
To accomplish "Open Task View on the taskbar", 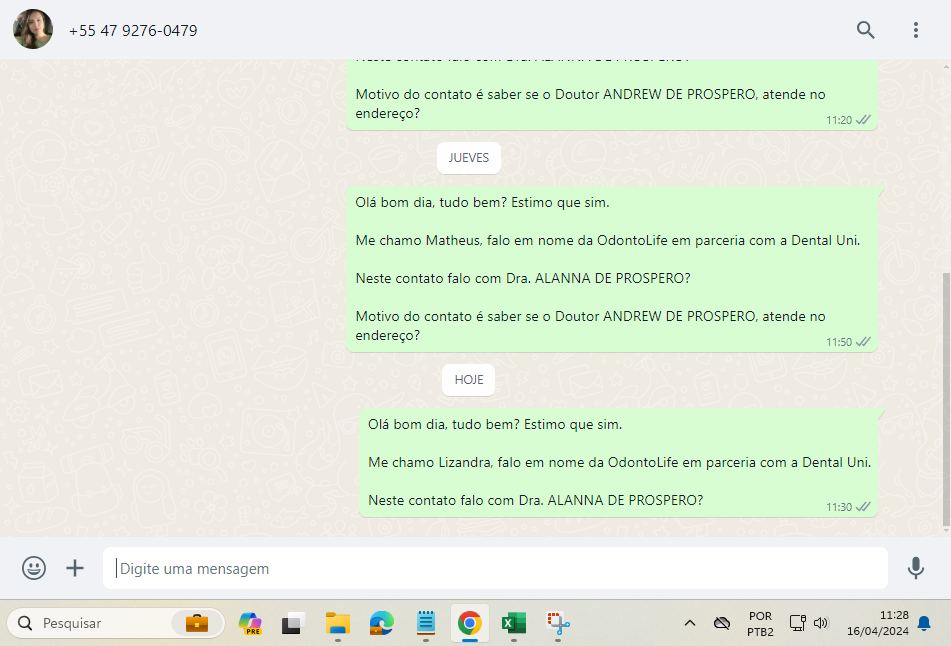I will 293,623.
